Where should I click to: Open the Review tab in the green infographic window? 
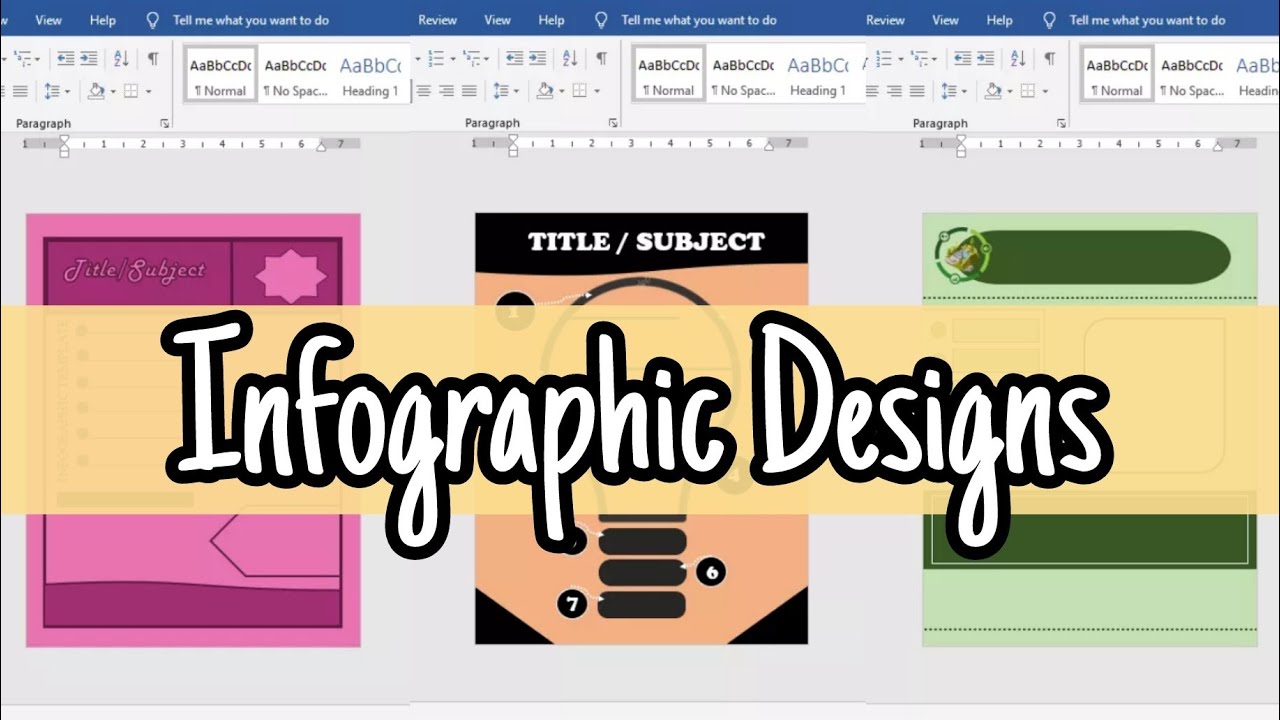[885, 20]
